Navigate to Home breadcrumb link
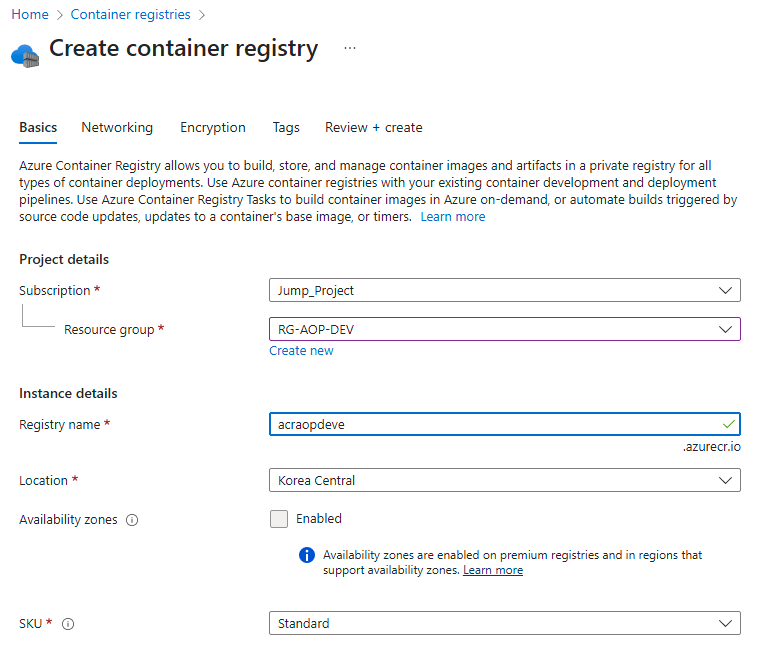Viewport: 768px width, 661px height. (30, 15)
